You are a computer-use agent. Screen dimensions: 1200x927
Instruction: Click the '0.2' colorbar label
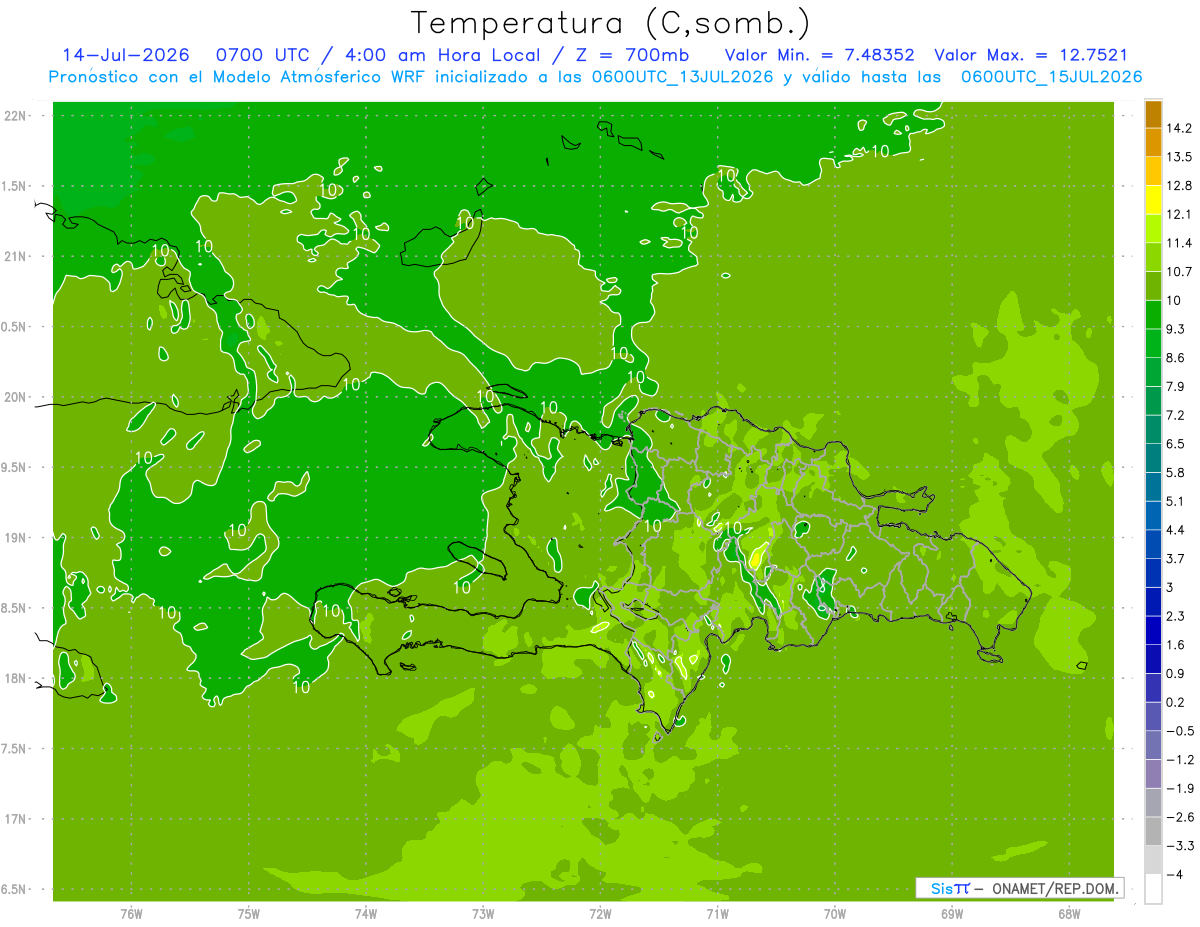click(x=1176, y=702)
